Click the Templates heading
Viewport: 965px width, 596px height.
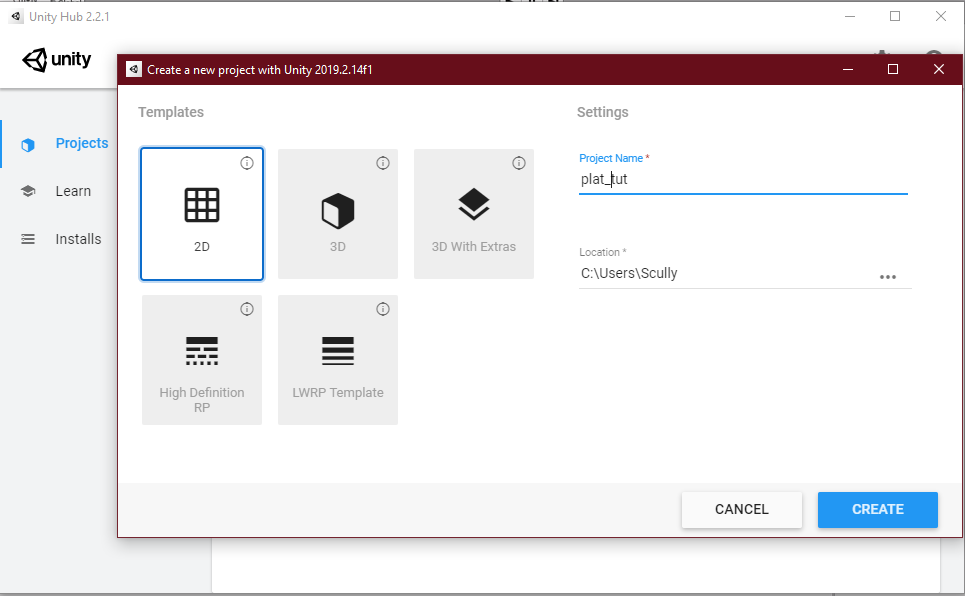pos(170,112)
